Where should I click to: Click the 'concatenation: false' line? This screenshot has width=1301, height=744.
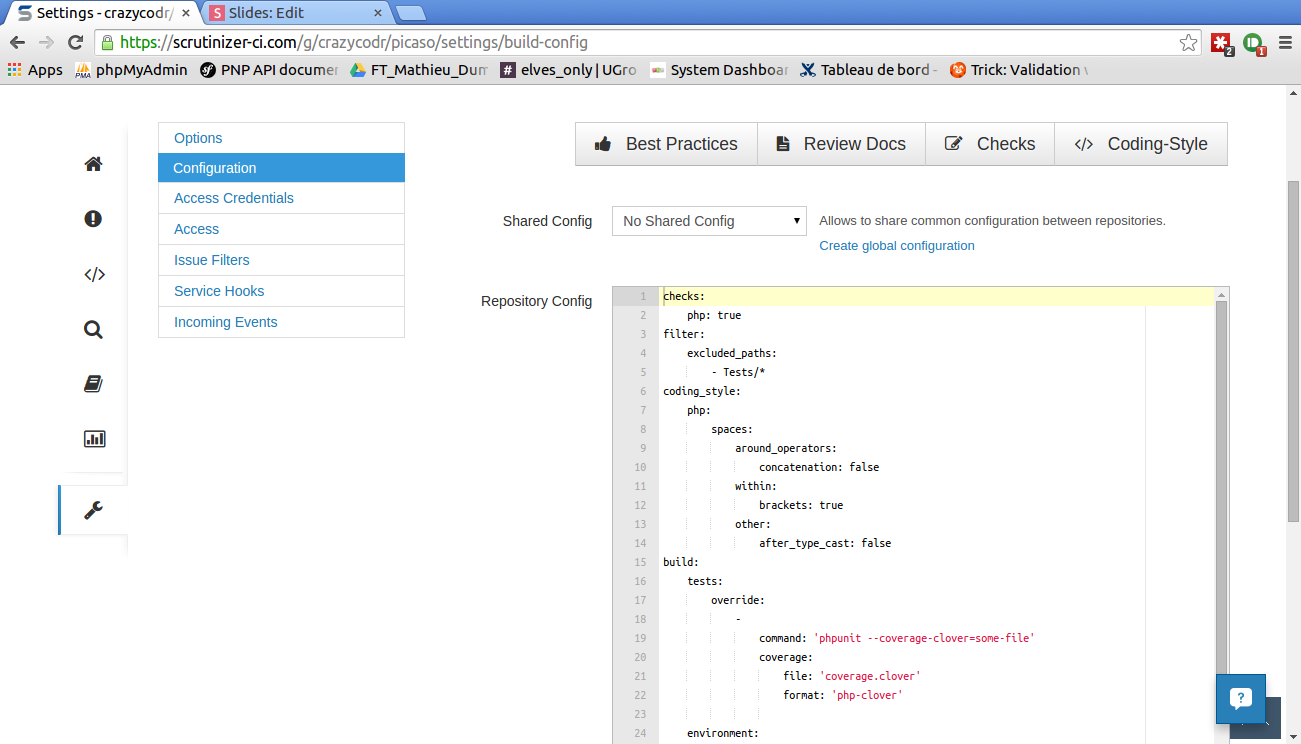tap(819, 467)
